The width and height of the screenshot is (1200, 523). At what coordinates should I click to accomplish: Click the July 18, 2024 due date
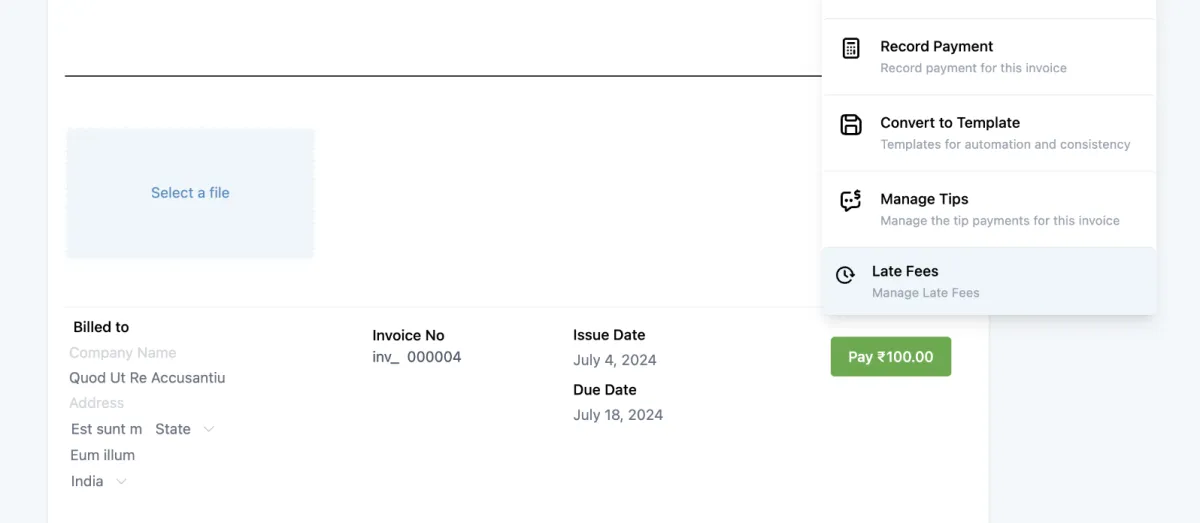(618, 415)
